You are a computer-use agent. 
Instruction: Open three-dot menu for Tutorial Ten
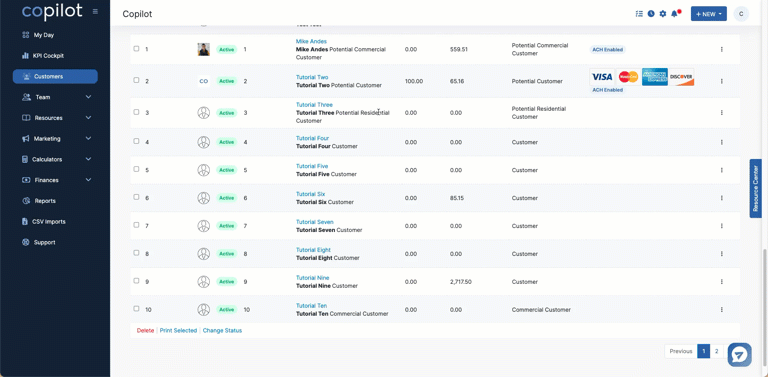point(721,309)
